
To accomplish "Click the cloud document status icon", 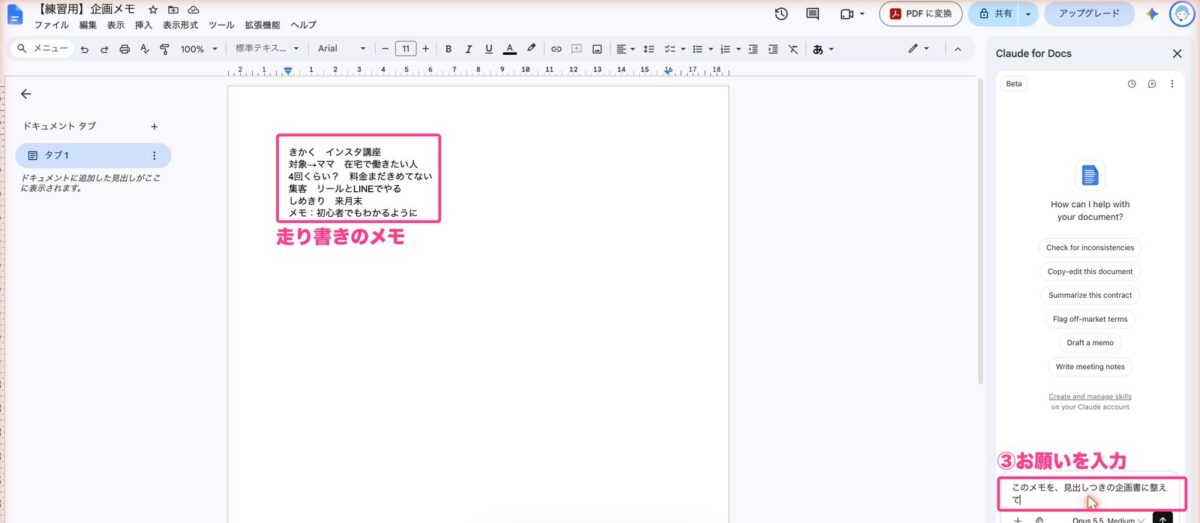I will point(193,9).
